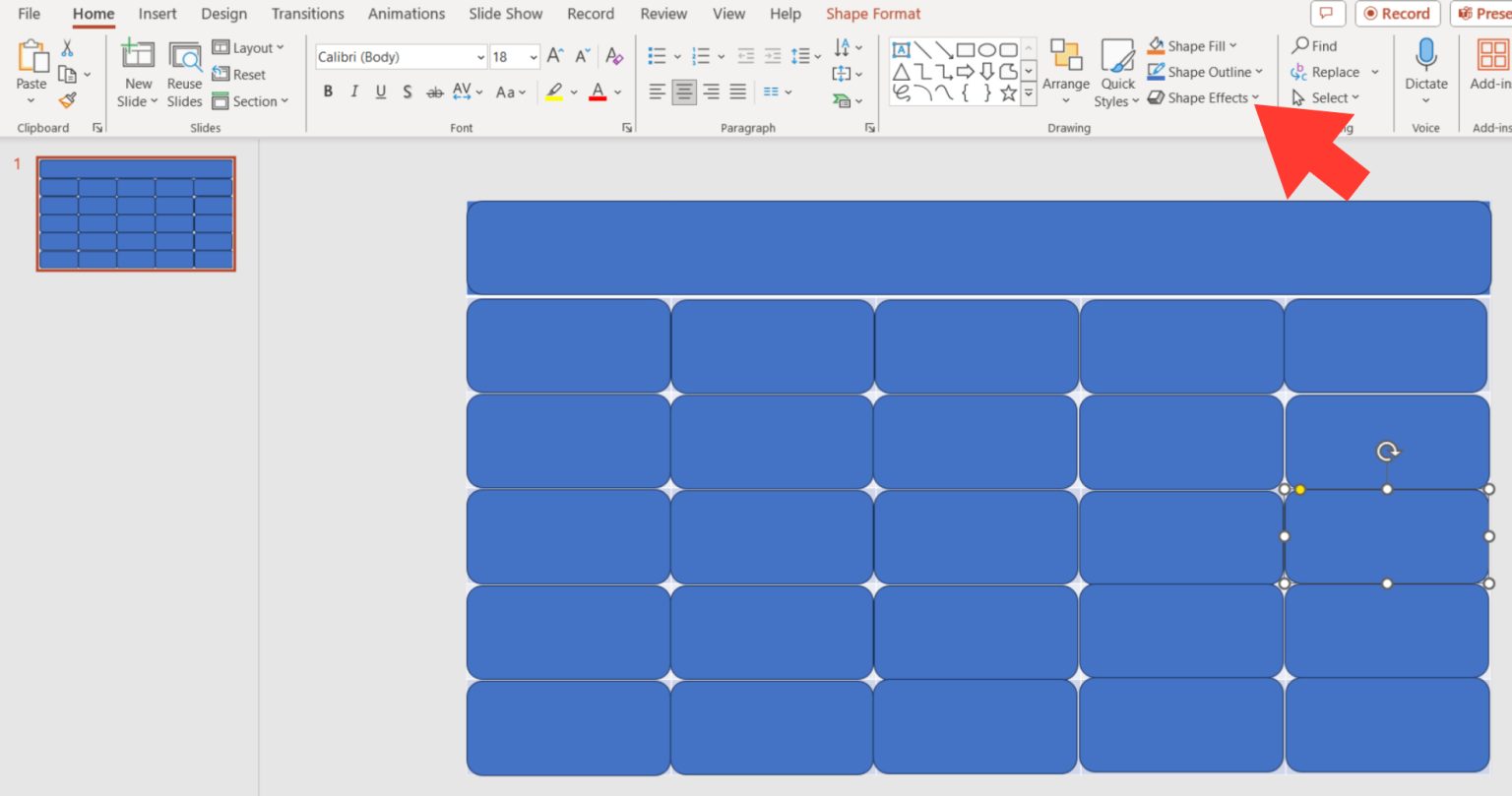This screenshot has height=796, width=1512.
Task: Start Dictate voice typing
Action: pos(1425,69)
